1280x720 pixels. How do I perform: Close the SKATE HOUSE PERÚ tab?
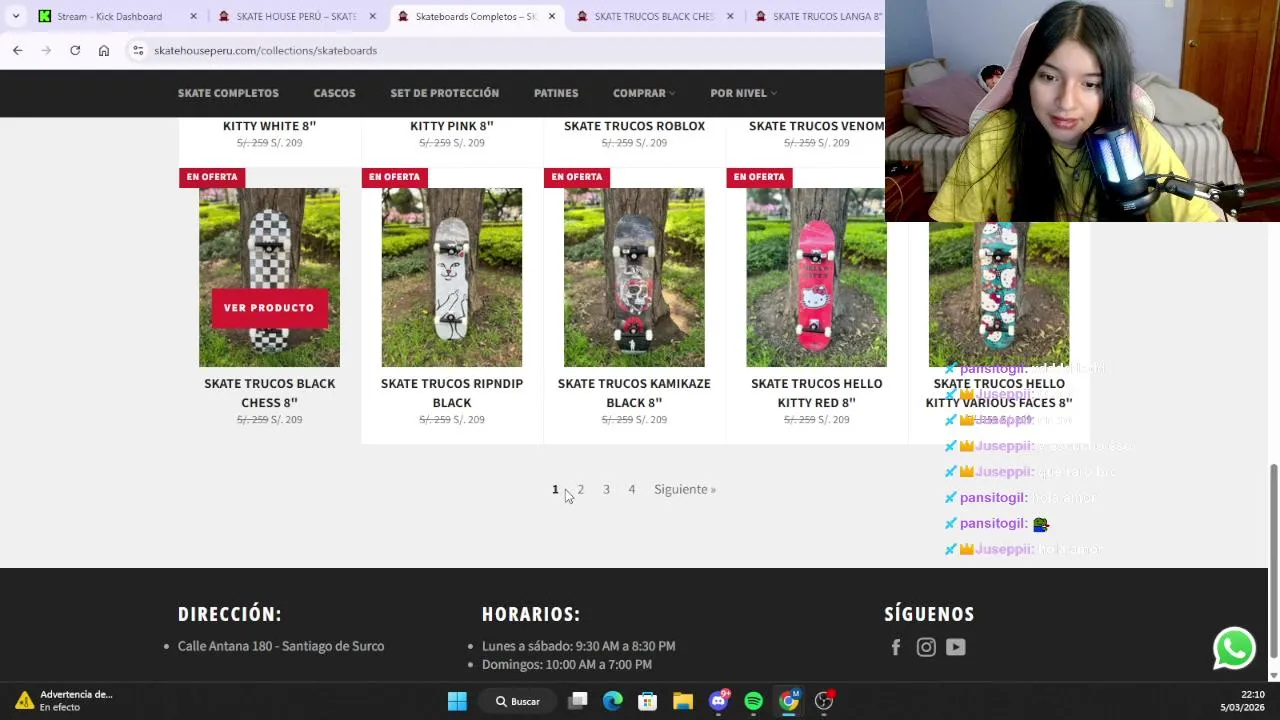pos(372,16)
